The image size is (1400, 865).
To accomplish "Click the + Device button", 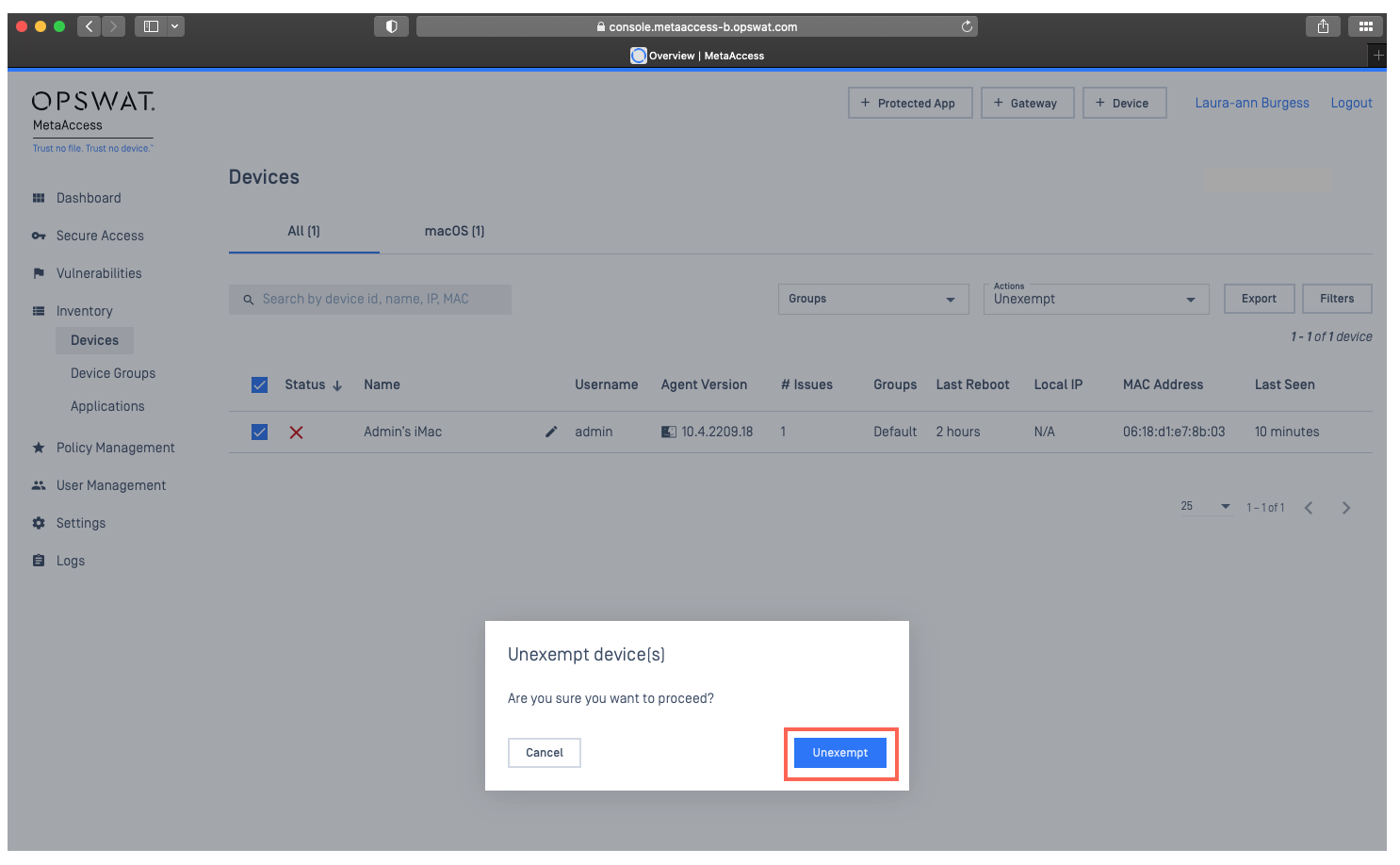I will pyautogui.click(x=1125, y=103).
